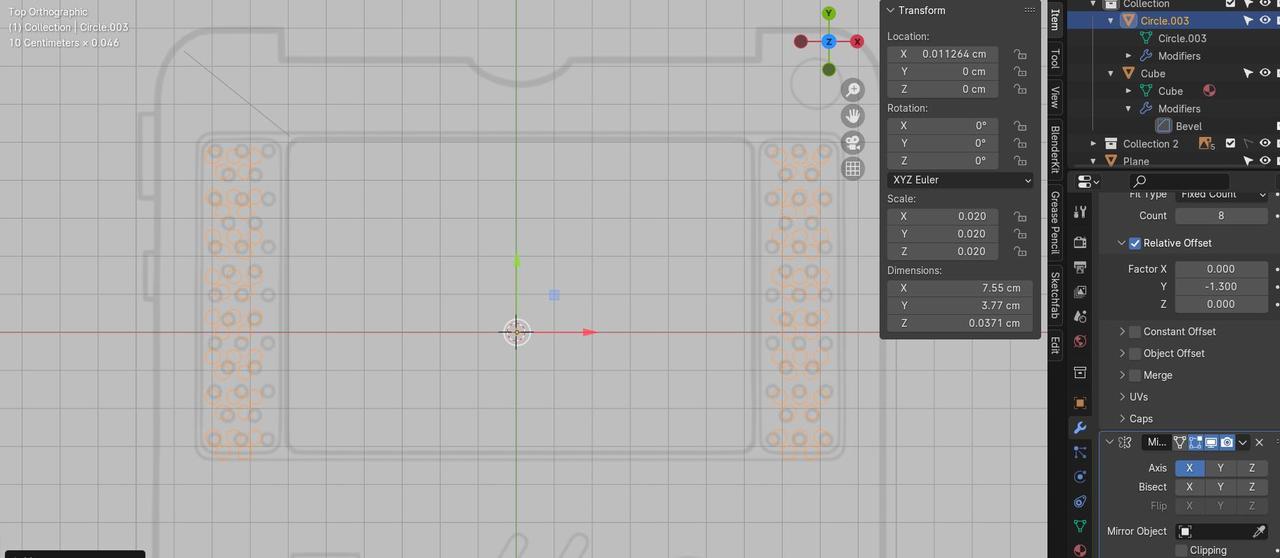This screenshot has height=558, width=1280.
Task: Toggle Mirror Axis X button
Action: [x=1189, y=468]
